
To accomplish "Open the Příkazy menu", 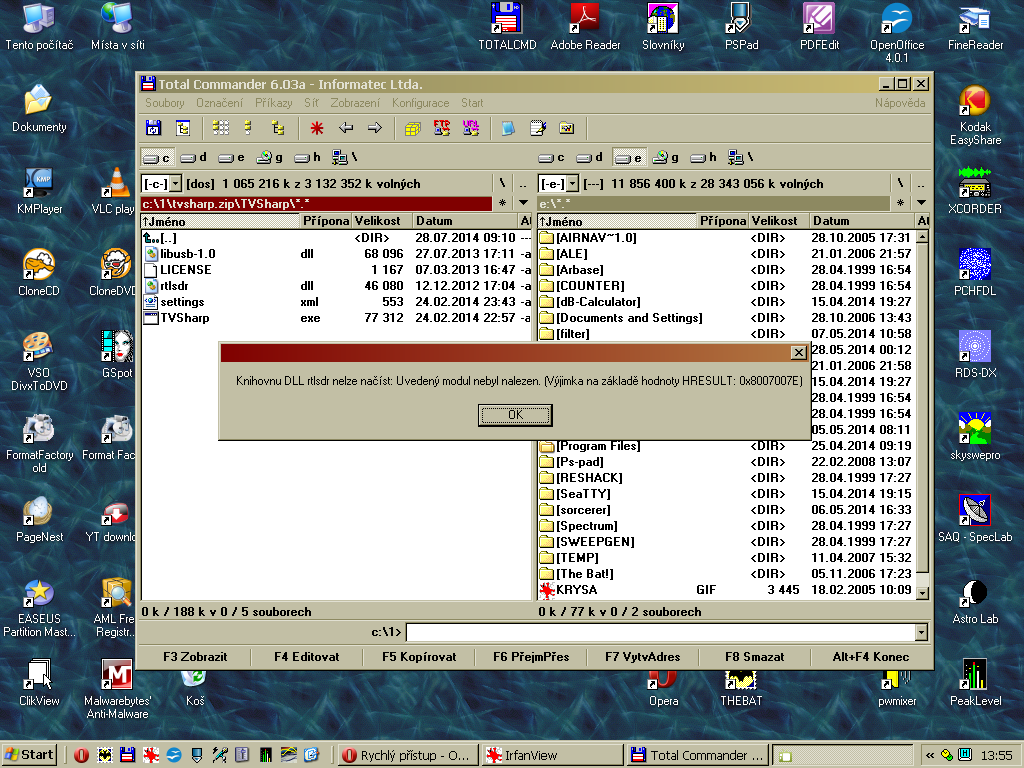I will pyautogui.click(x=274, y=103).
